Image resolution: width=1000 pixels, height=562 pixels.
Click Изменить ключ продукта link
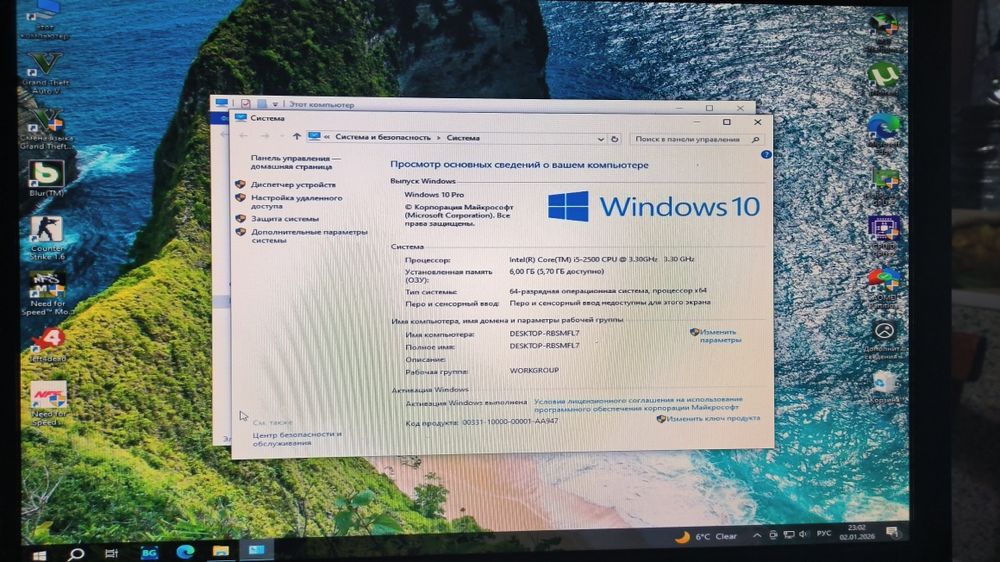click(712, 418)
